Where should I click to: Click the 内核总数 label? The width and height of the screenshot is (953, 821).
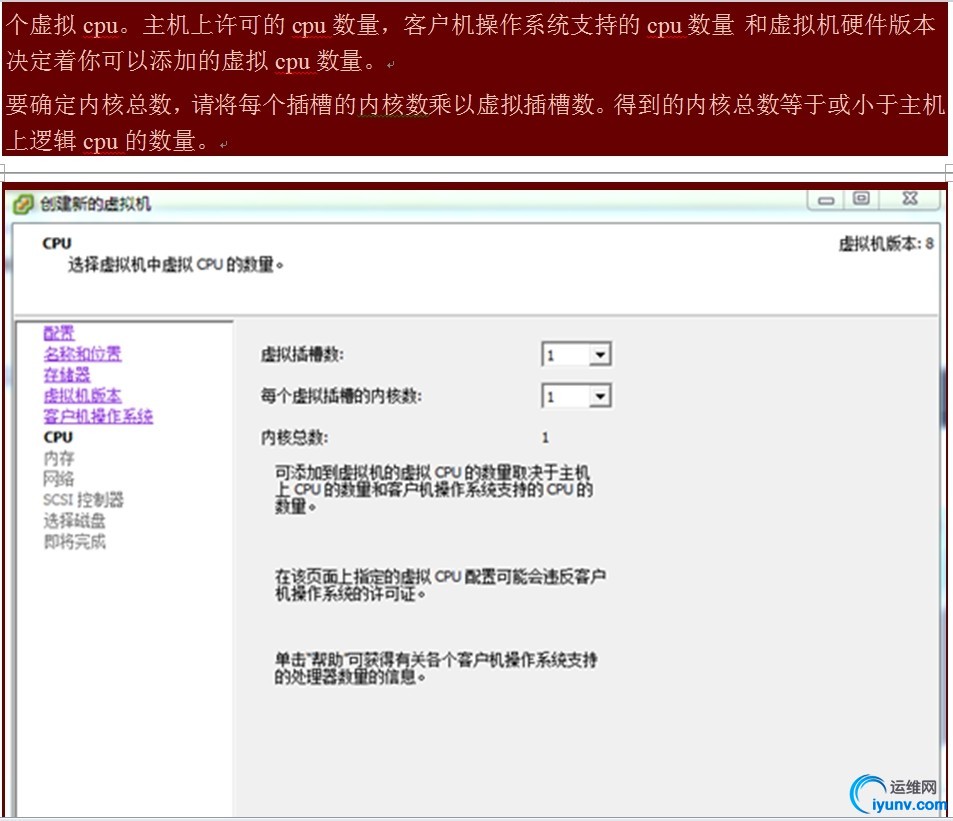(x=294, y=438)
